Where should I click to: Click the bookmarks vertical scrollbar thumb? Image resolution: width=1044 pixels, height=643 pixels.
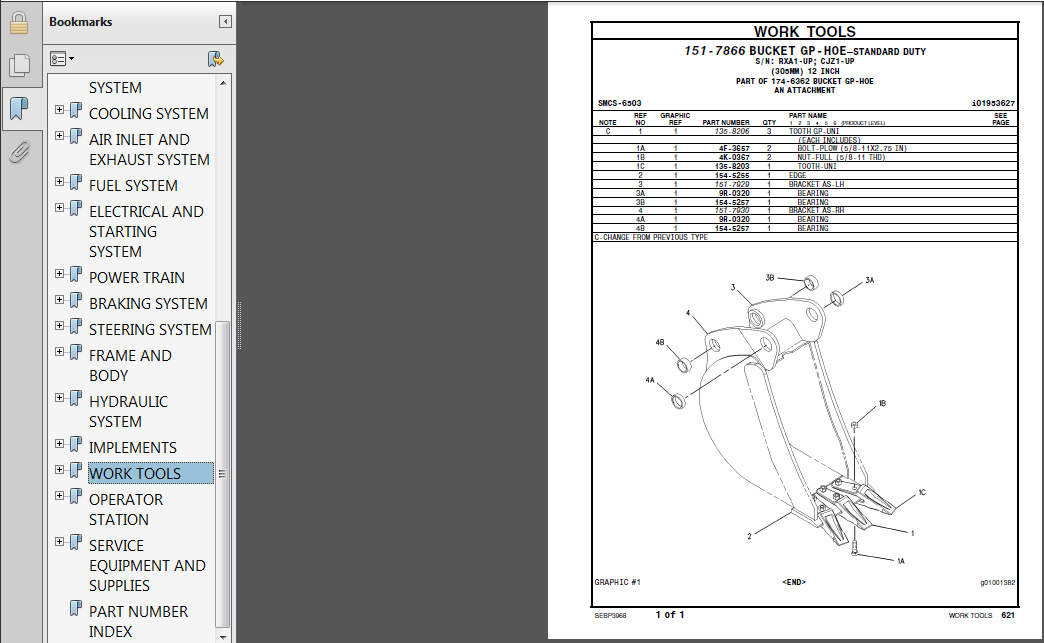[223, 474]
